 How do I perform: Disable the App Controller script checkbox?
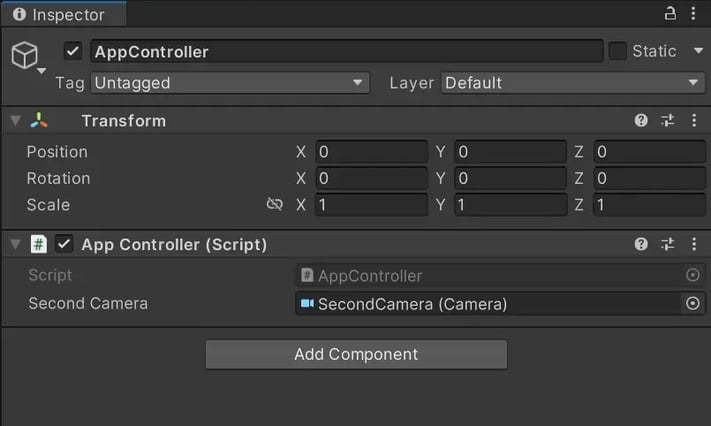(65, 244)
